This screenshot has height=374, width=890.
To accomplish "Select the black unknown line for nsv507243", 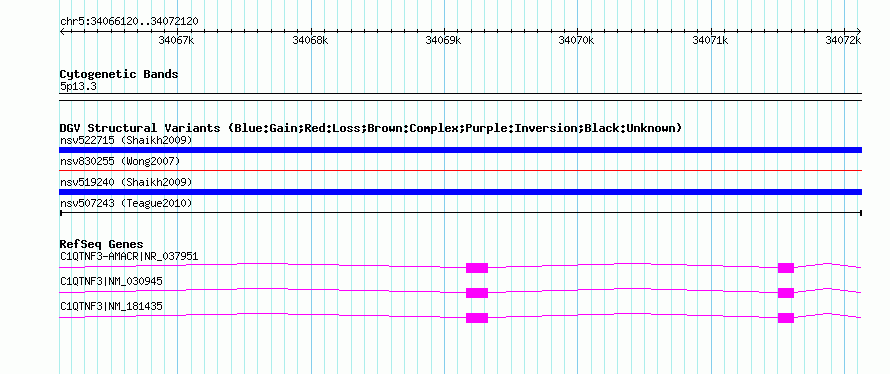I will (460, 213).
